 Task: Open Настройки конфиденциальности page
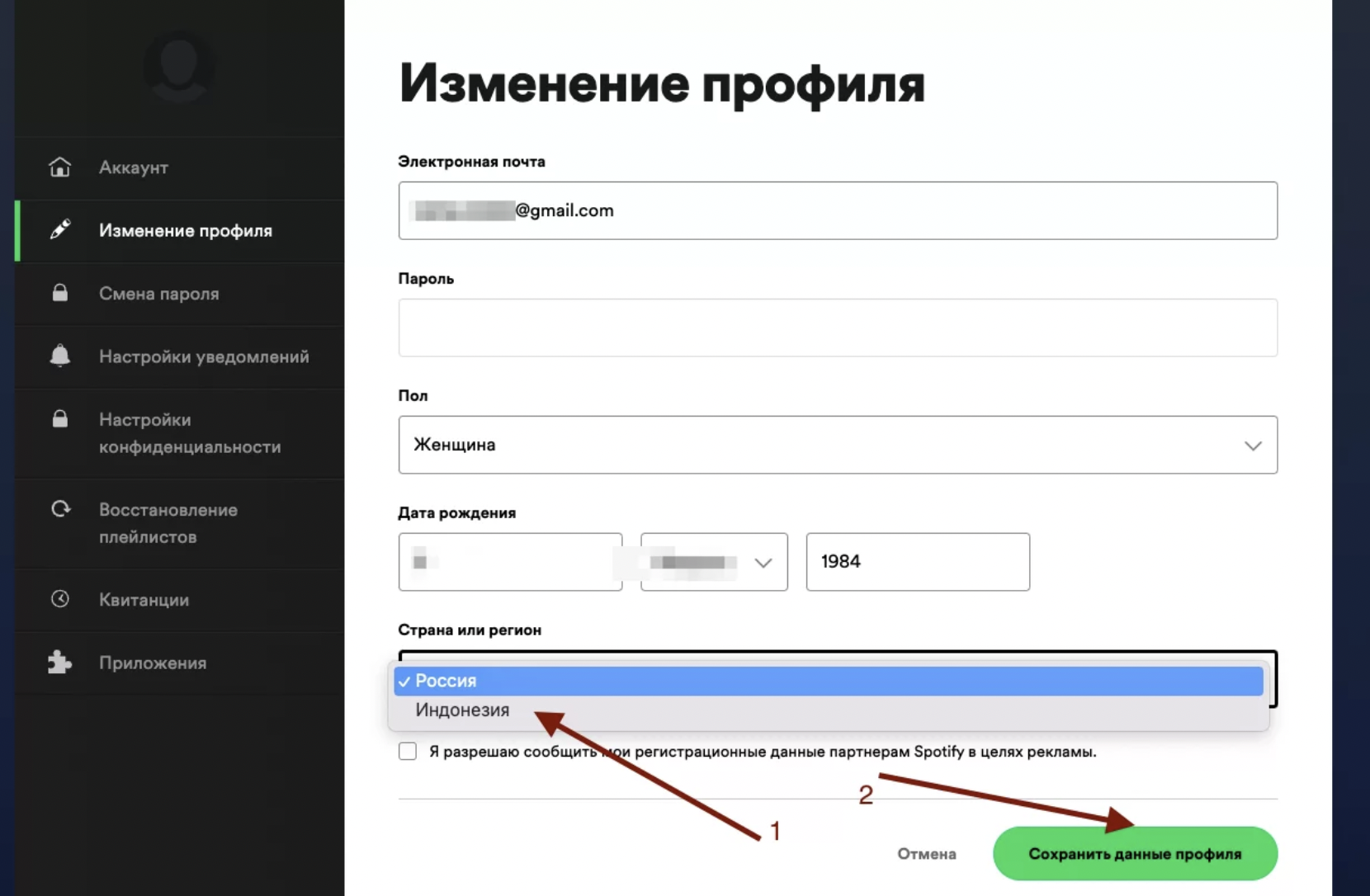pos(179,433)
